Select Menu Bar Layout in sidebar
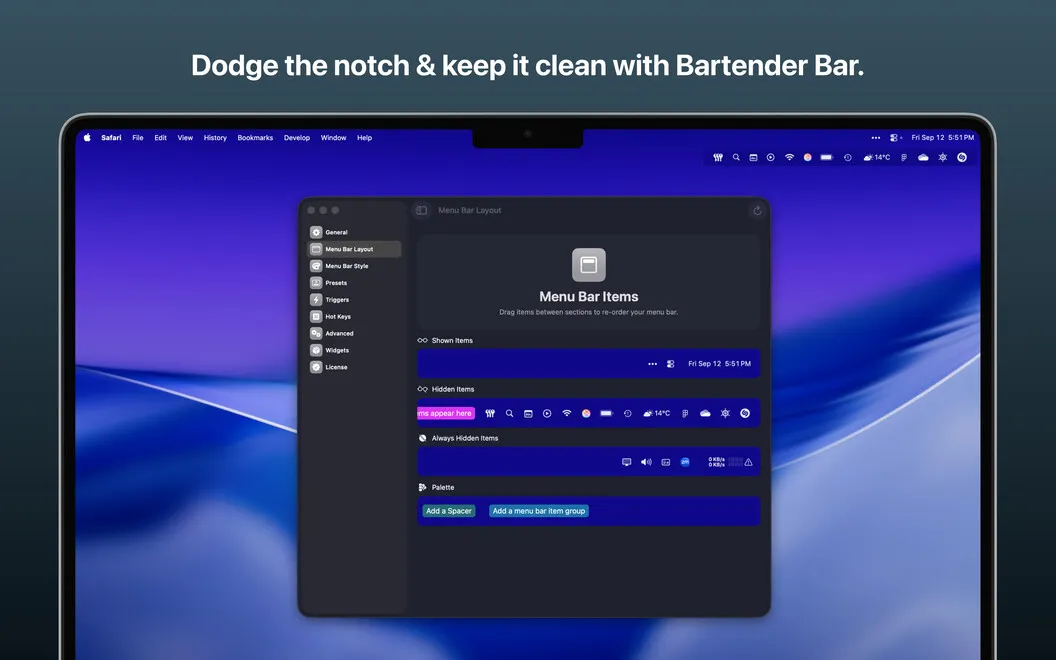The height and width of the screenshot is (660, 1056). (x=354, y=249)
